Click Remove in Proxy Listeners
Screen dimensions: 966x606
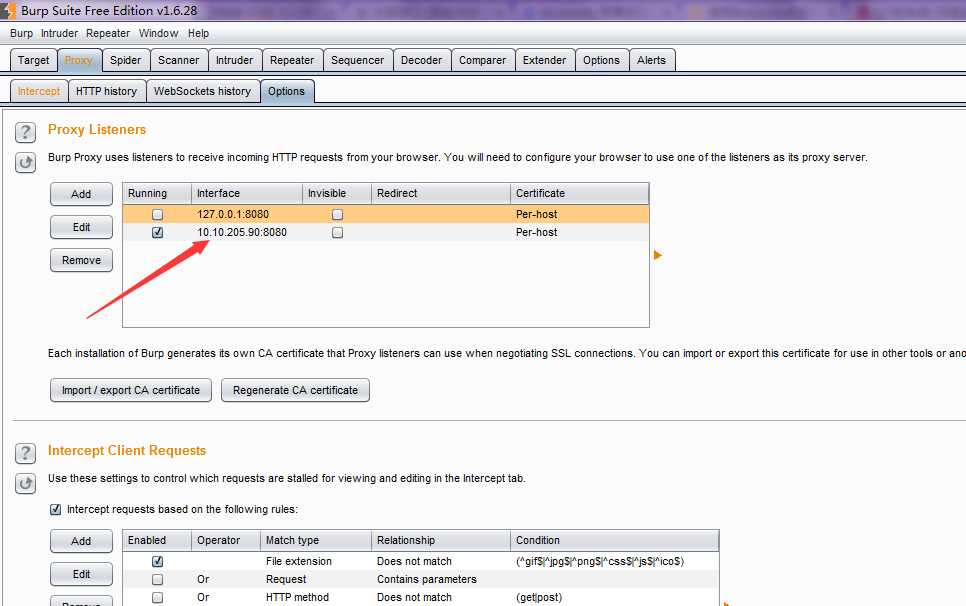81,260
